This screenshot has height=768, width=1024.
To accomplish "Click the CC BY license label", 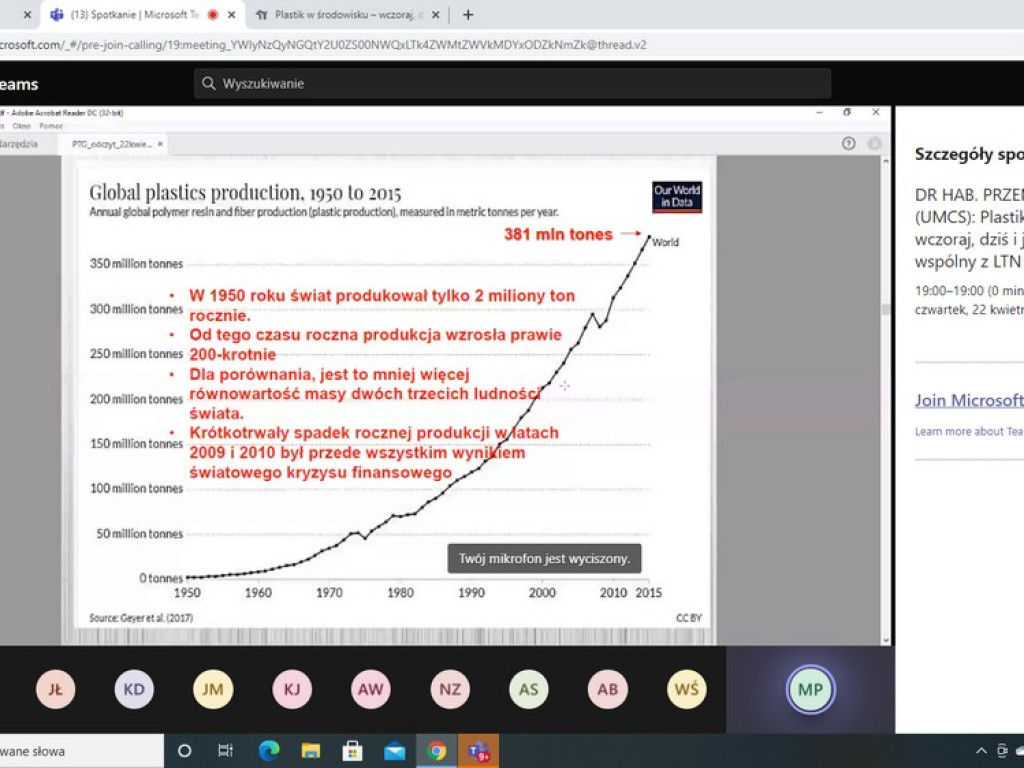I will click(688, 618).
